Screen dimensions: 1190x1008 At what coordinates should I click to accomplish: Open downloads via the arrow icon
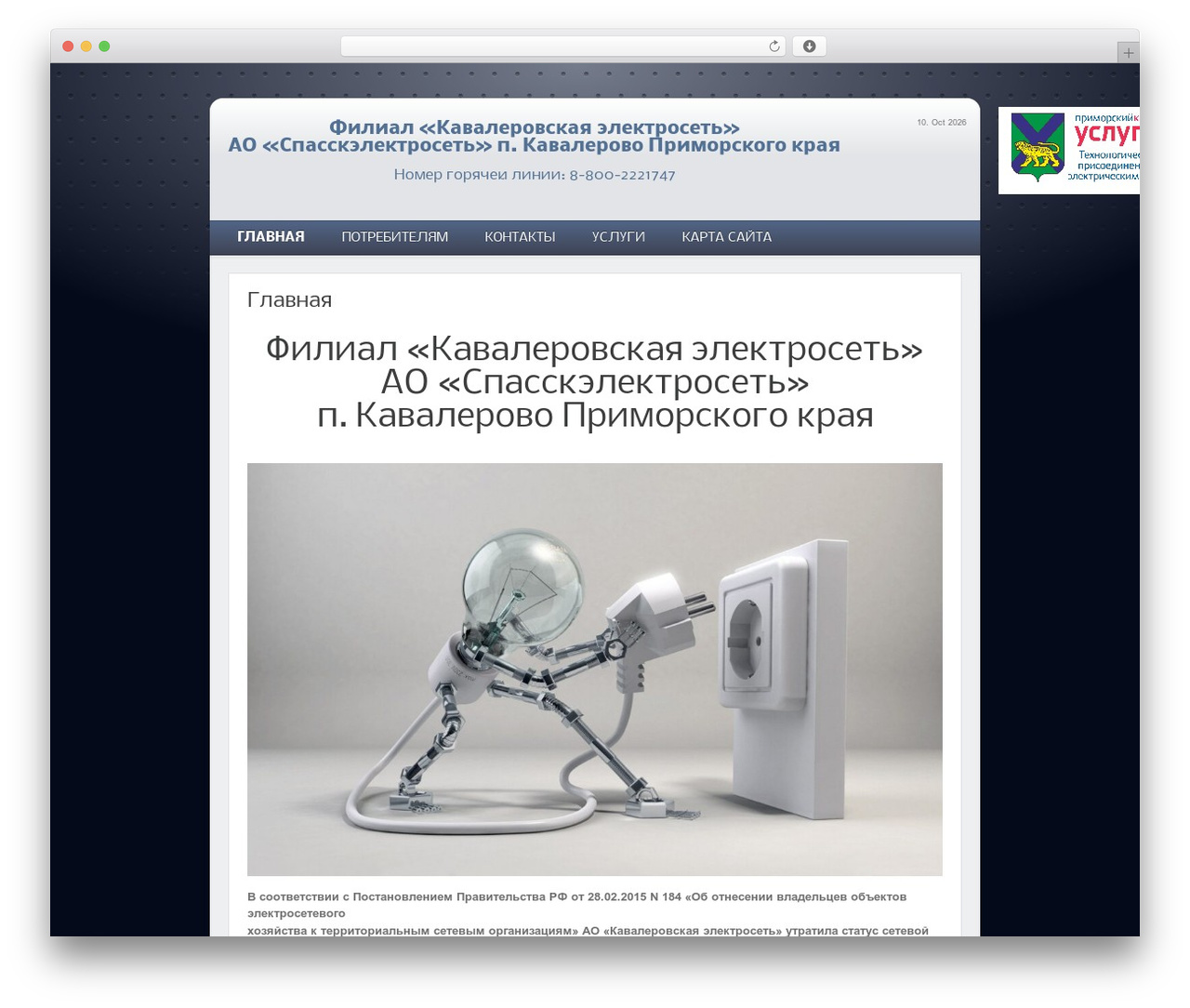click(x=809, y=46)
